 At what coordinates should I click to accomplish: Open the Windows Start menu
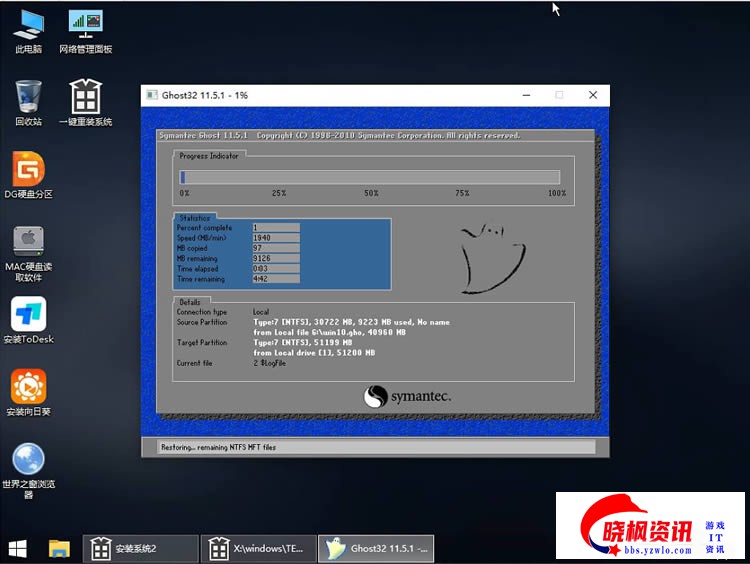[18, 548]
